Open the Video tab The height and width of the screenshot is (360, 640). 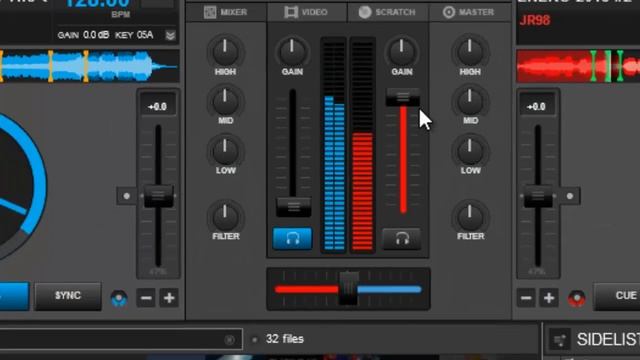[307, 12]
